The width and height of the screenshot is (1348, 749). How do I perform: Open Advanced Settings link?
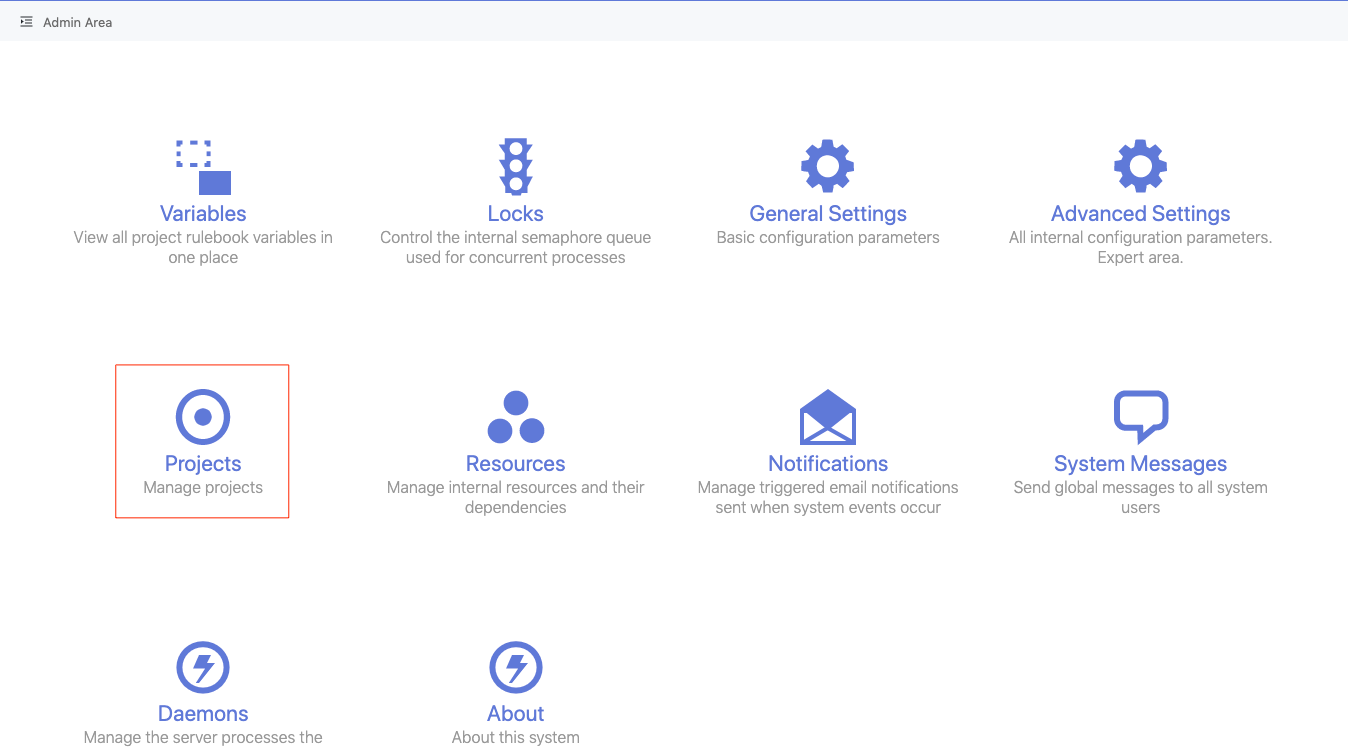1141,213
